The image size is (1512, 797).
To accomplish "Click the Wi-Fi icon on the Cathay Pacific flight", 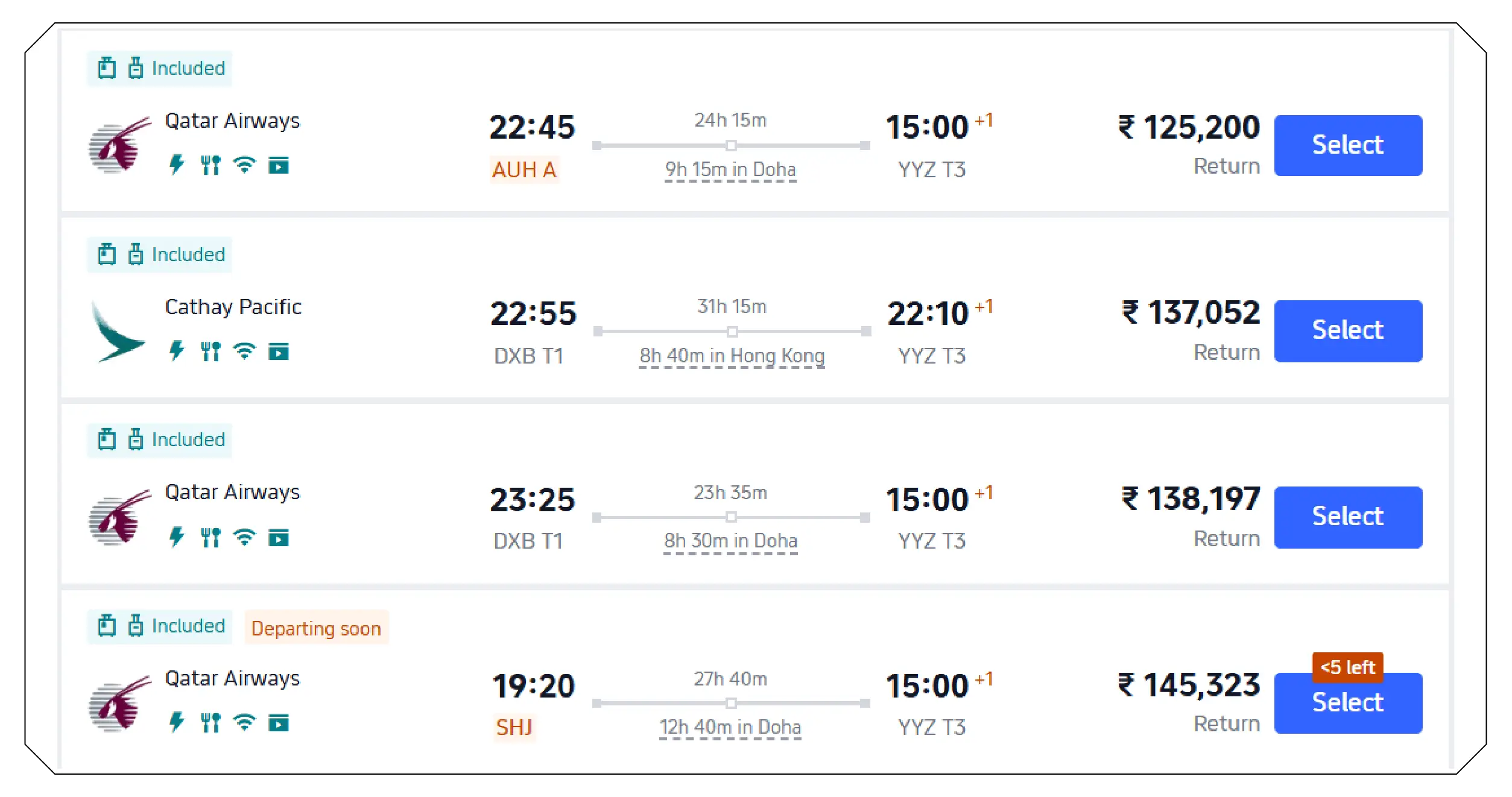I will (x=244, y=351).
